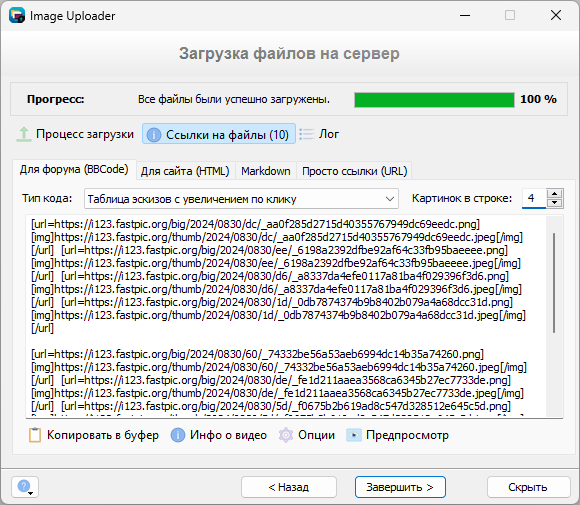Click the Options gear icon
Image resolution: width=580 pixels, height=505 pixels.
[x=286, y=435]
